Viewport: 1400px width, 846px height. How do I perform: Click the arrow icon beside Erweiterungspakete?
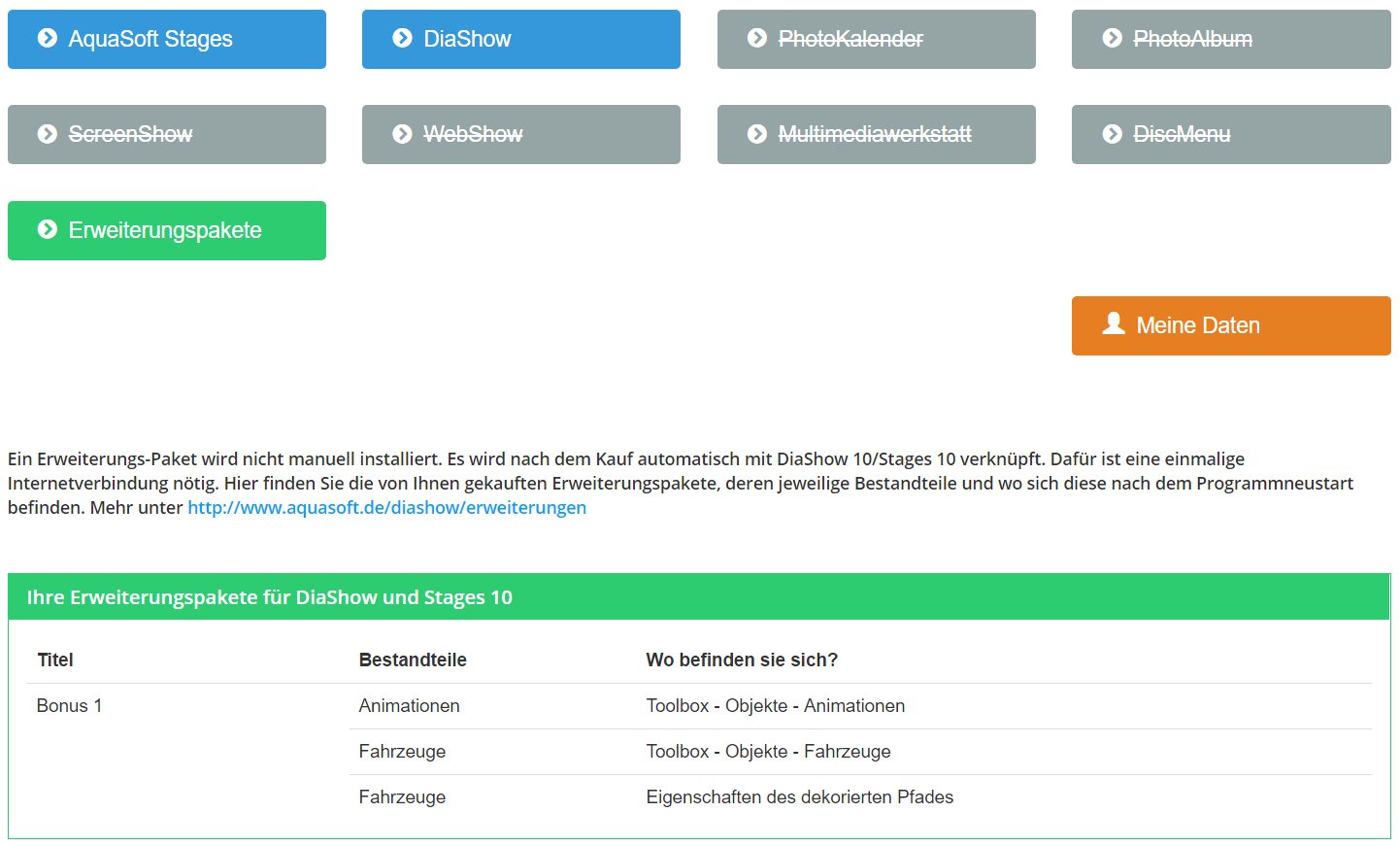pyautogui.click(x=47, y=229)
